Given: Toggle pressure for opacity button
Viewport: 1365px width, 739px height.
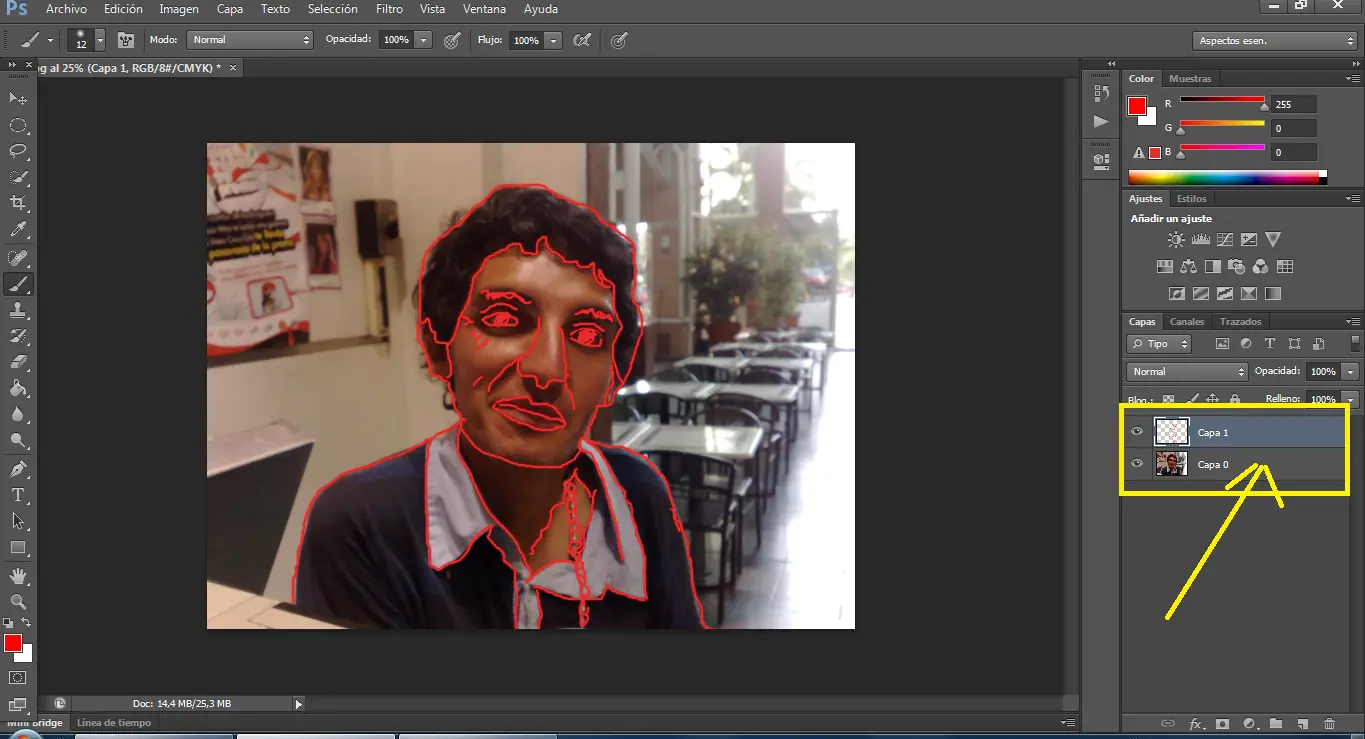Looking at the screenshot, I should coord(452,40).
